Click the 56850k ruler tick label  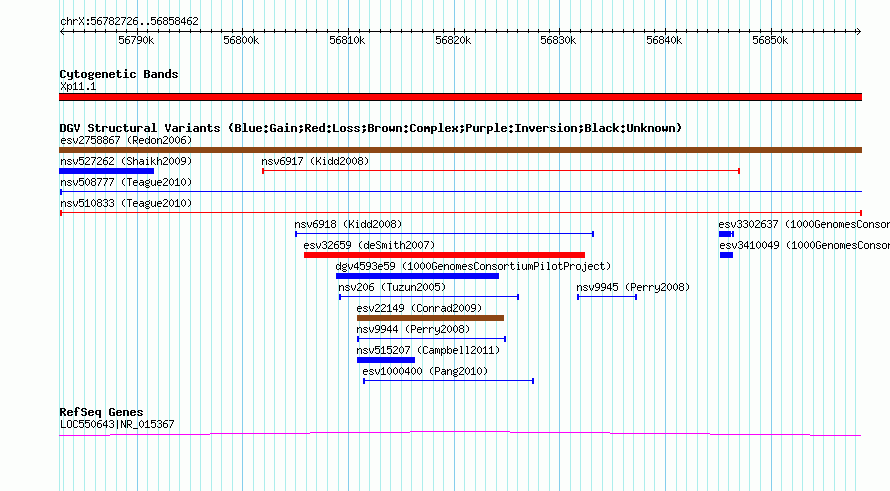tap(770, 40)
